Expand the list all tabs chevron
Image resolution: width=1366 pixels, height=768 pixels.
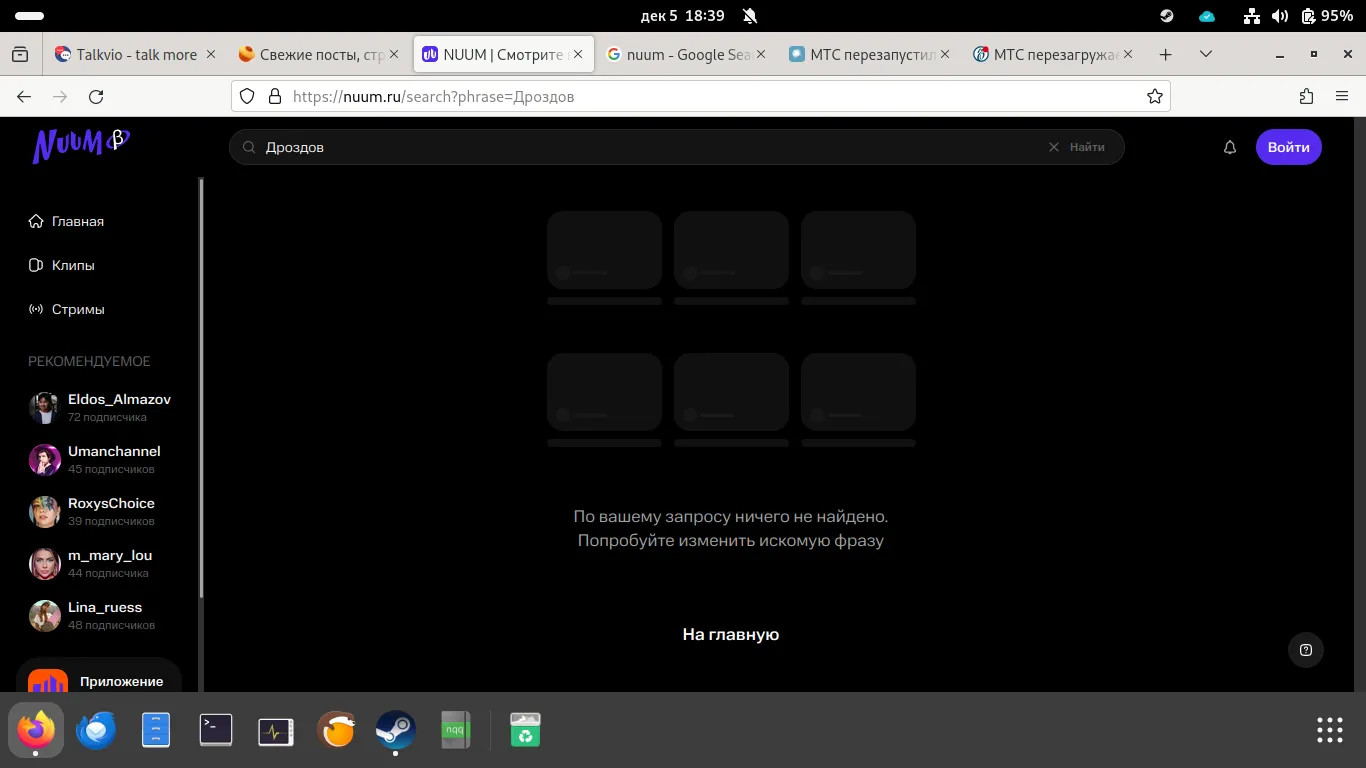(1206, 54)
